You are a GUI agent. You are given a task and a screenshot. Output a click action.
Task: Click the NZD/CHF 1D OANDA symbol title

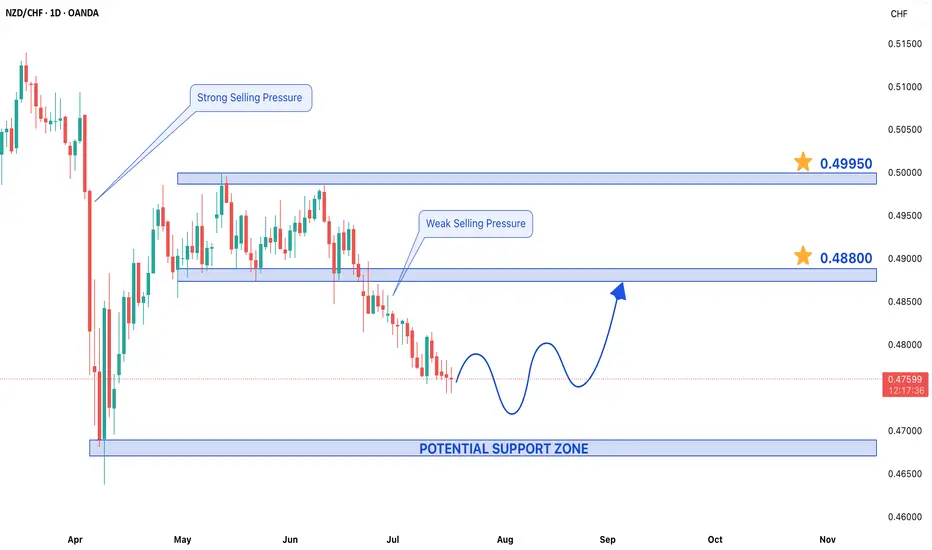52,13
